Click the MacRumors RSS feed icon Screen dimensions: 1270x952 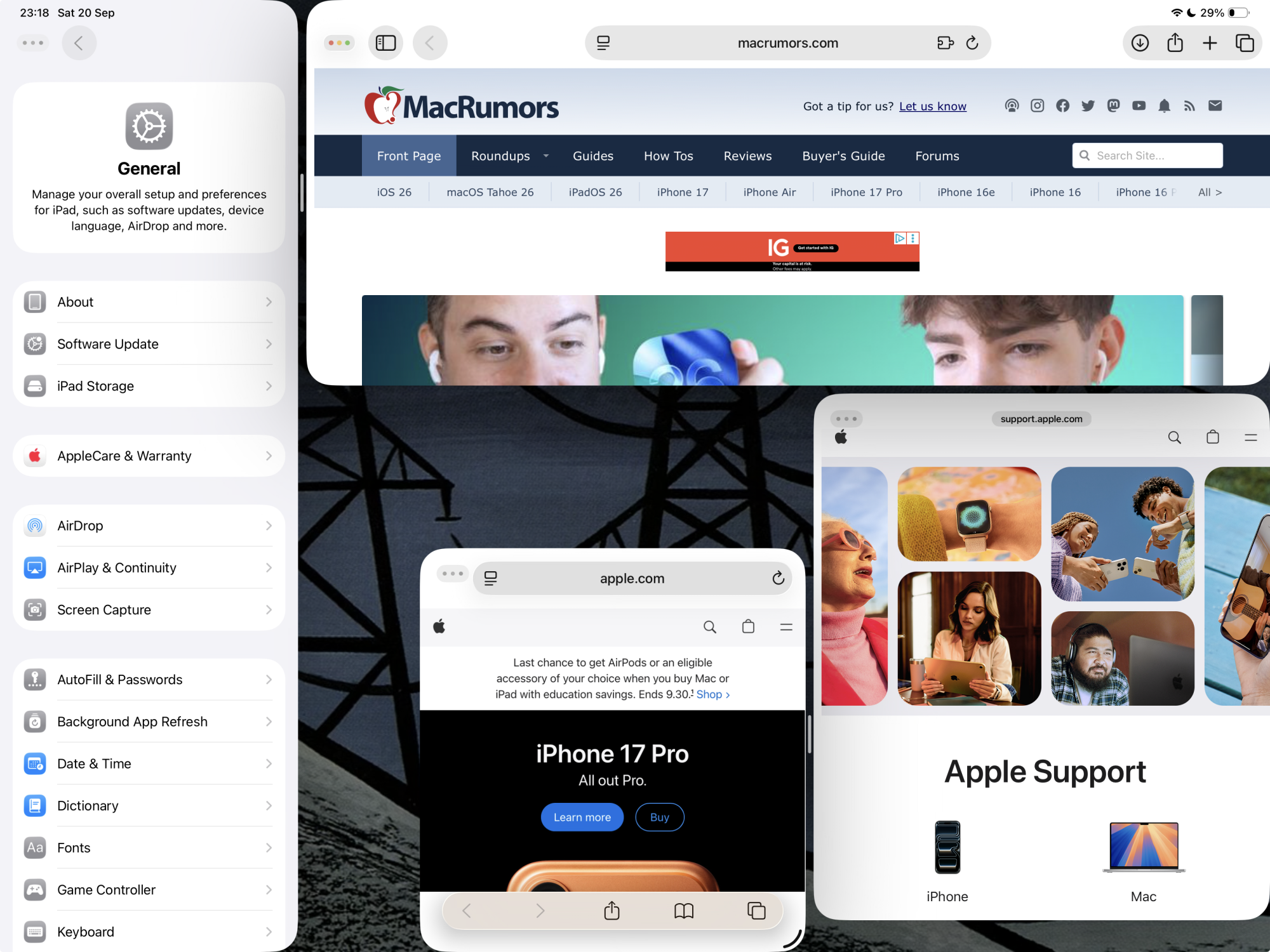[x=1189, y=106]
